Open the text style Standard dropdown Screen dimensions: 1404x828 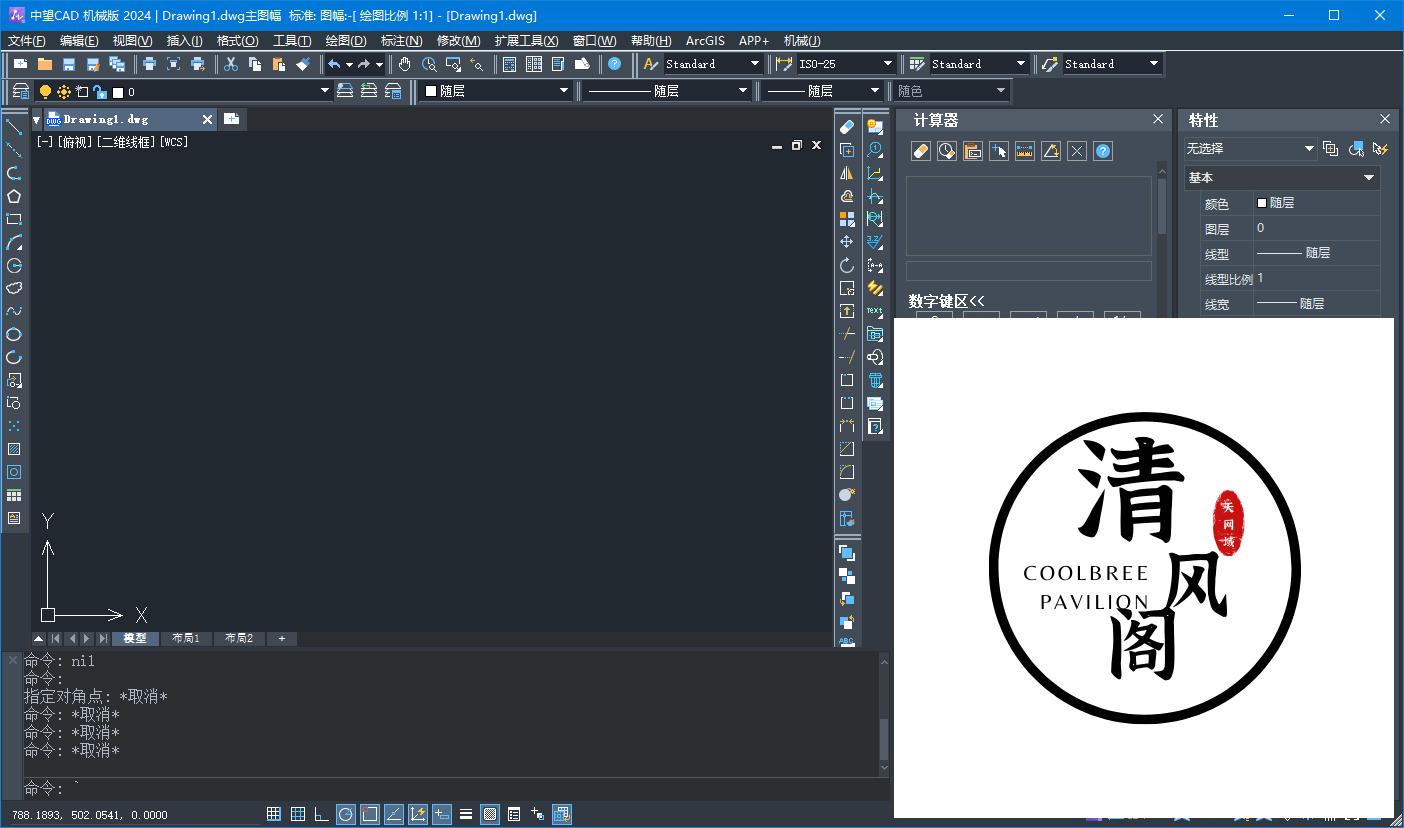pyautogui.click(x=713, y=64)
